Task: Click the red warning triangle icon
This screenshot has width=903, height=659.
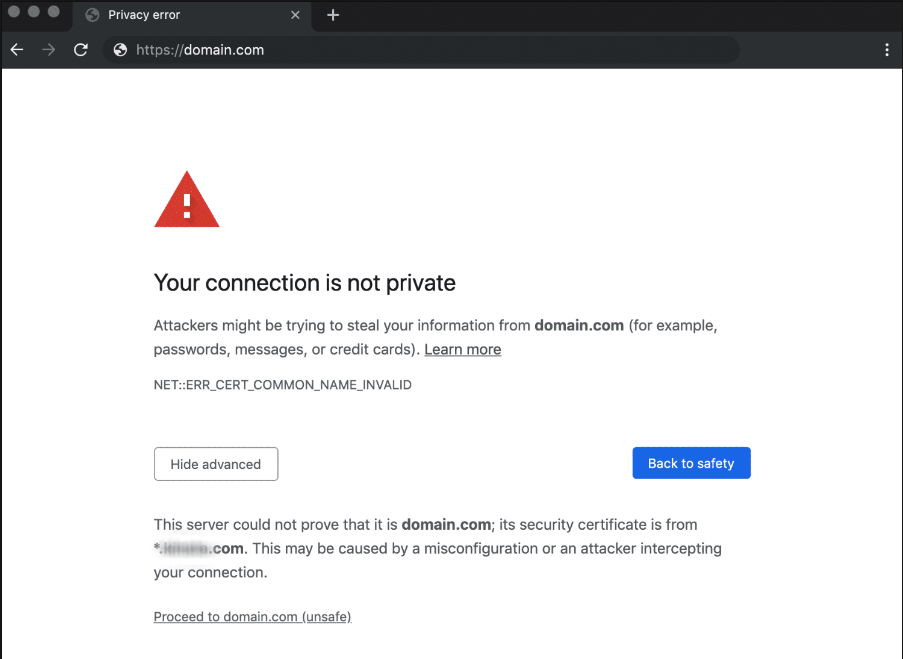Action: 187,199
